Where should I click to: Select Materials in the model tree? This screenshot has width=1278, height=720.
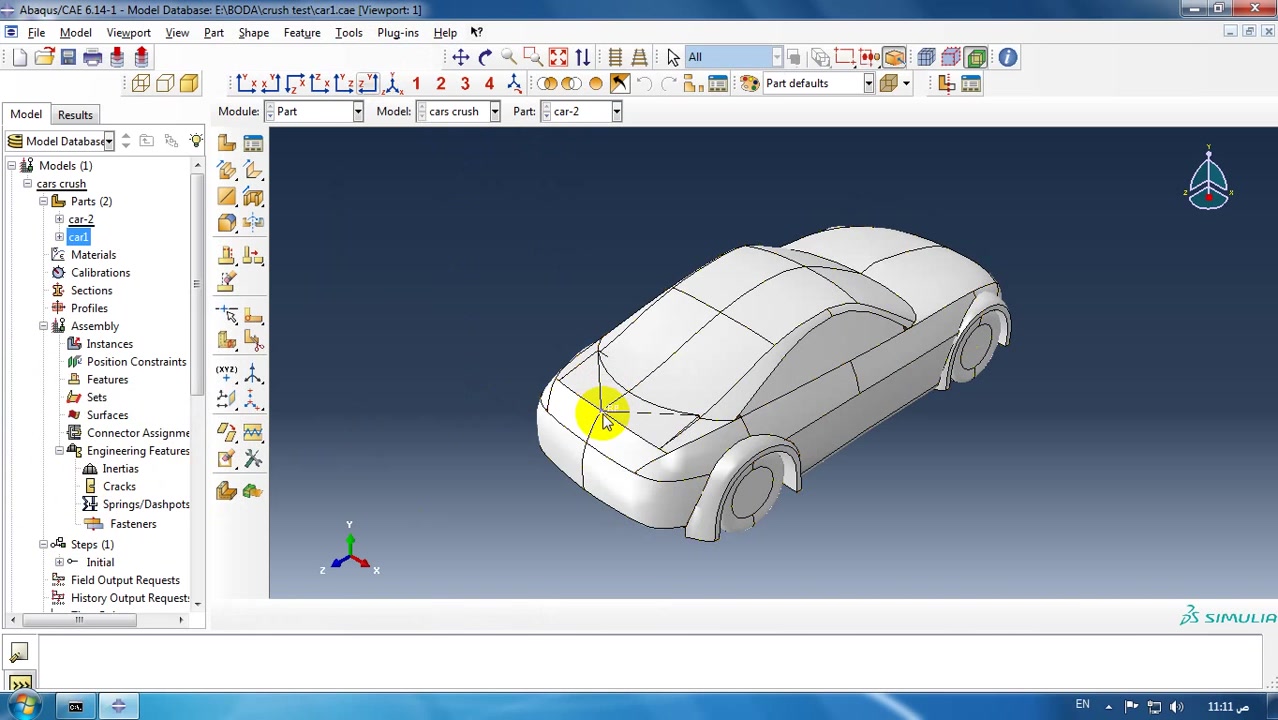[x=93, y=255]
